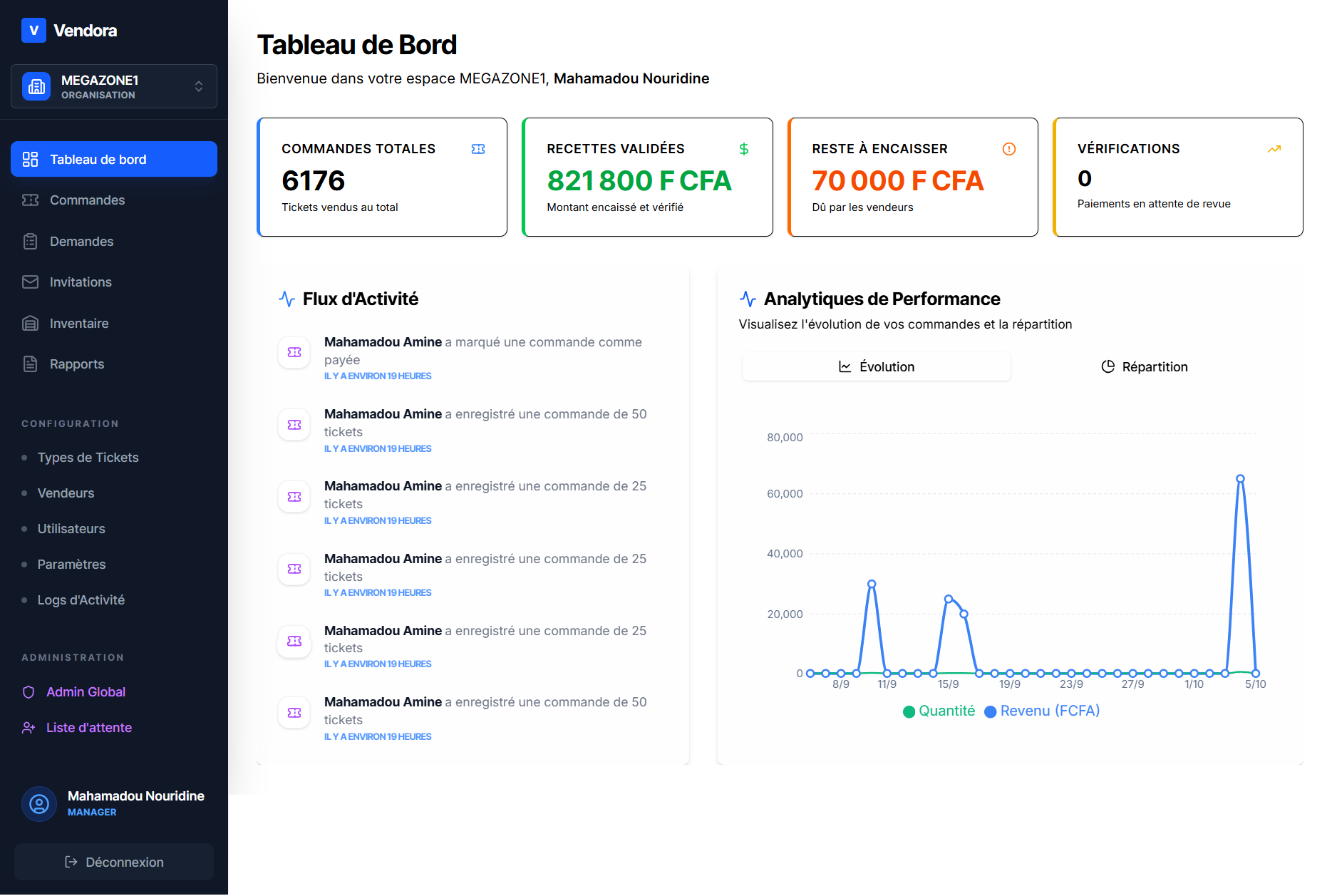Click the ticket icon of the 'marqué une commande comme payée' entry
This screenshot has width=1332, height=896.
click(x=294, y=352)
